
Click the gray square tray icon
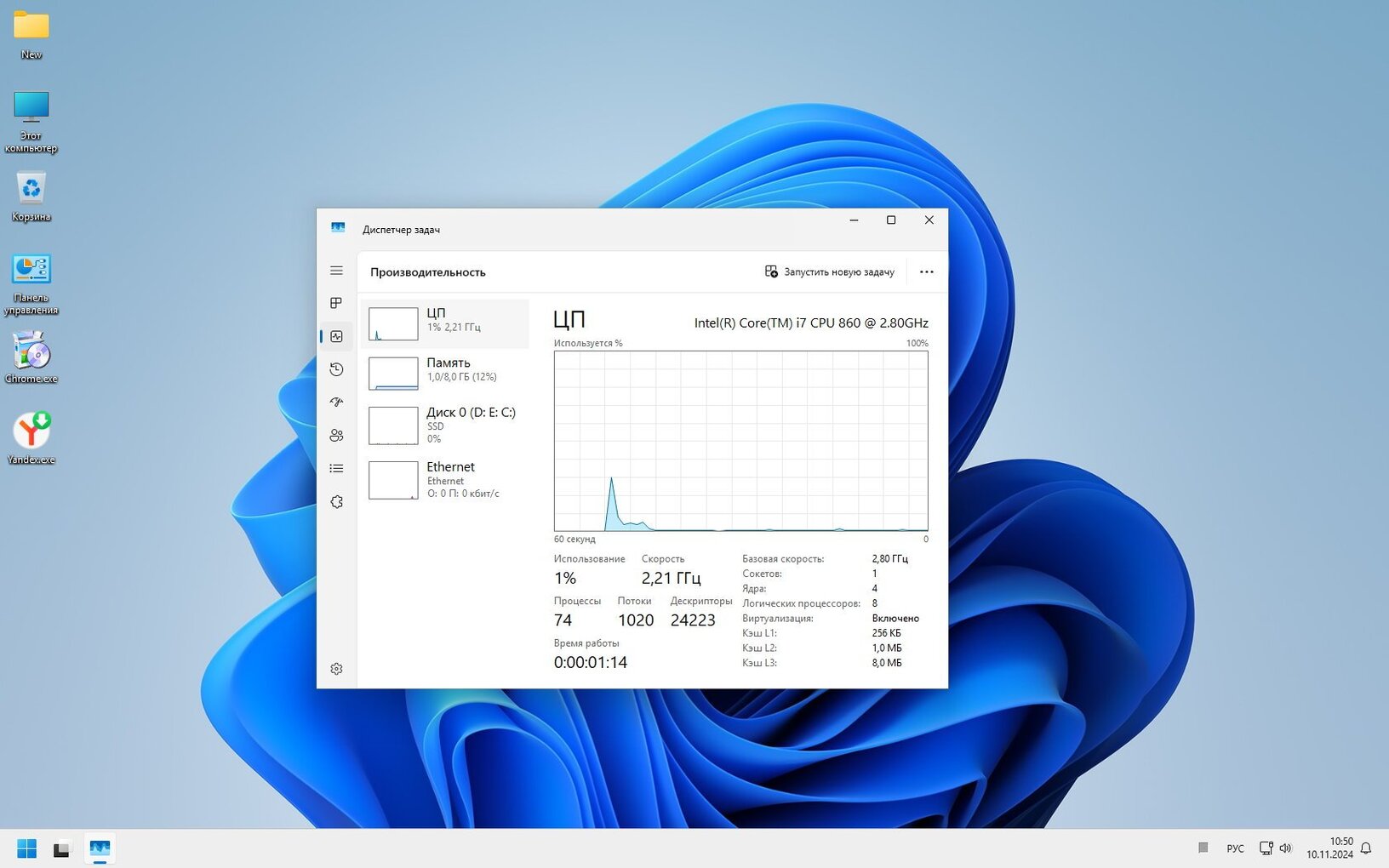pyautogui.click(x=1203, y=848)
